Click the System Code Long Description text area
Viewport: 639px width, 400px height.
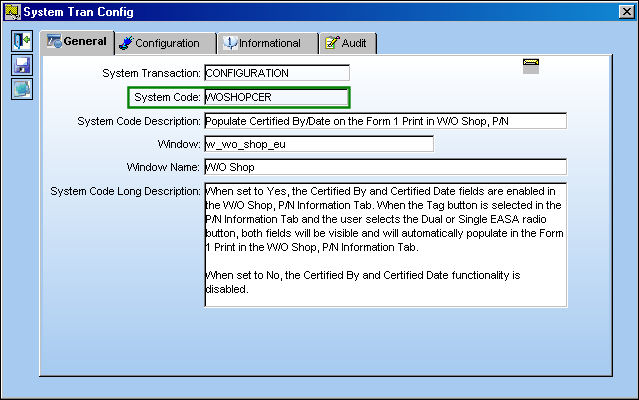(385, 245)
